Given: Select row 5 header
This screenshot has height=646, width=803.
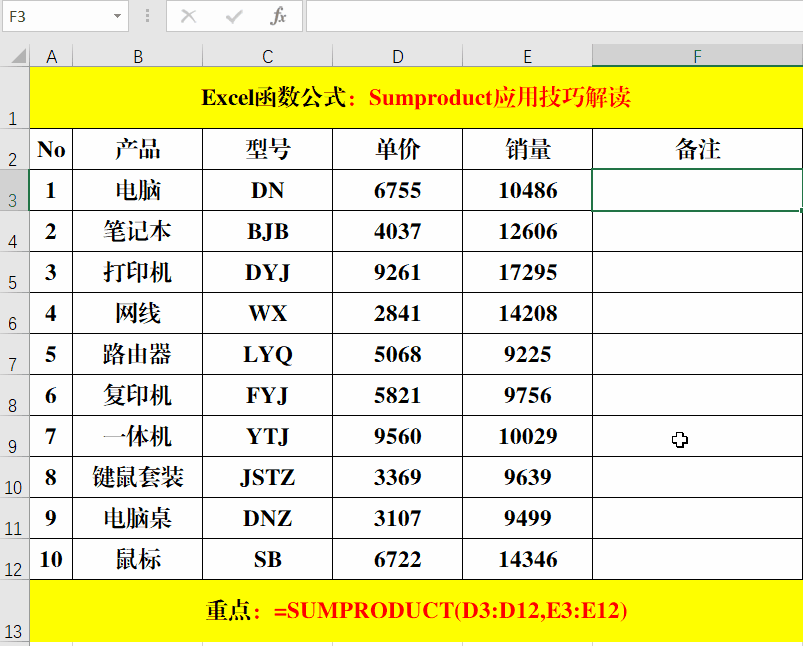Looking at the screenshot, I should [14, 272].
